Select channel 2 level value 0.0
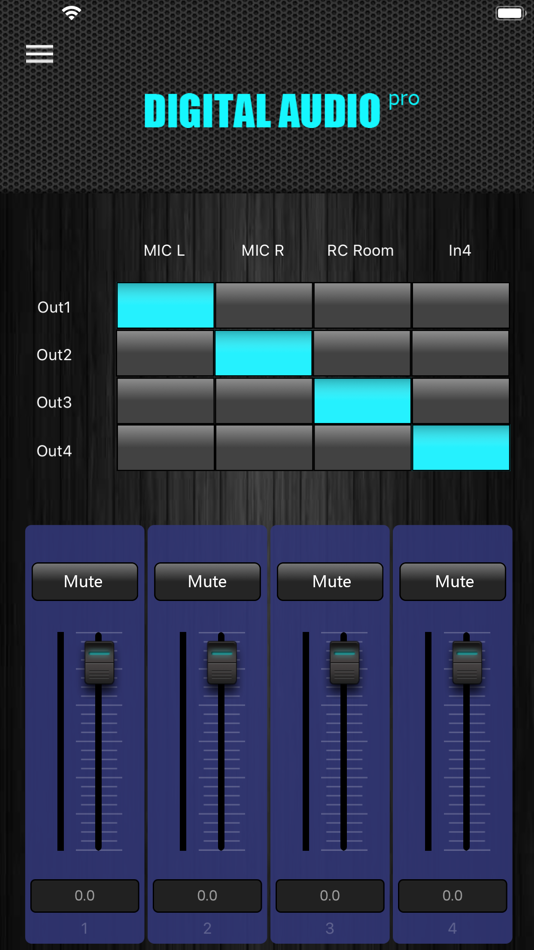 (x=207, y=896)
